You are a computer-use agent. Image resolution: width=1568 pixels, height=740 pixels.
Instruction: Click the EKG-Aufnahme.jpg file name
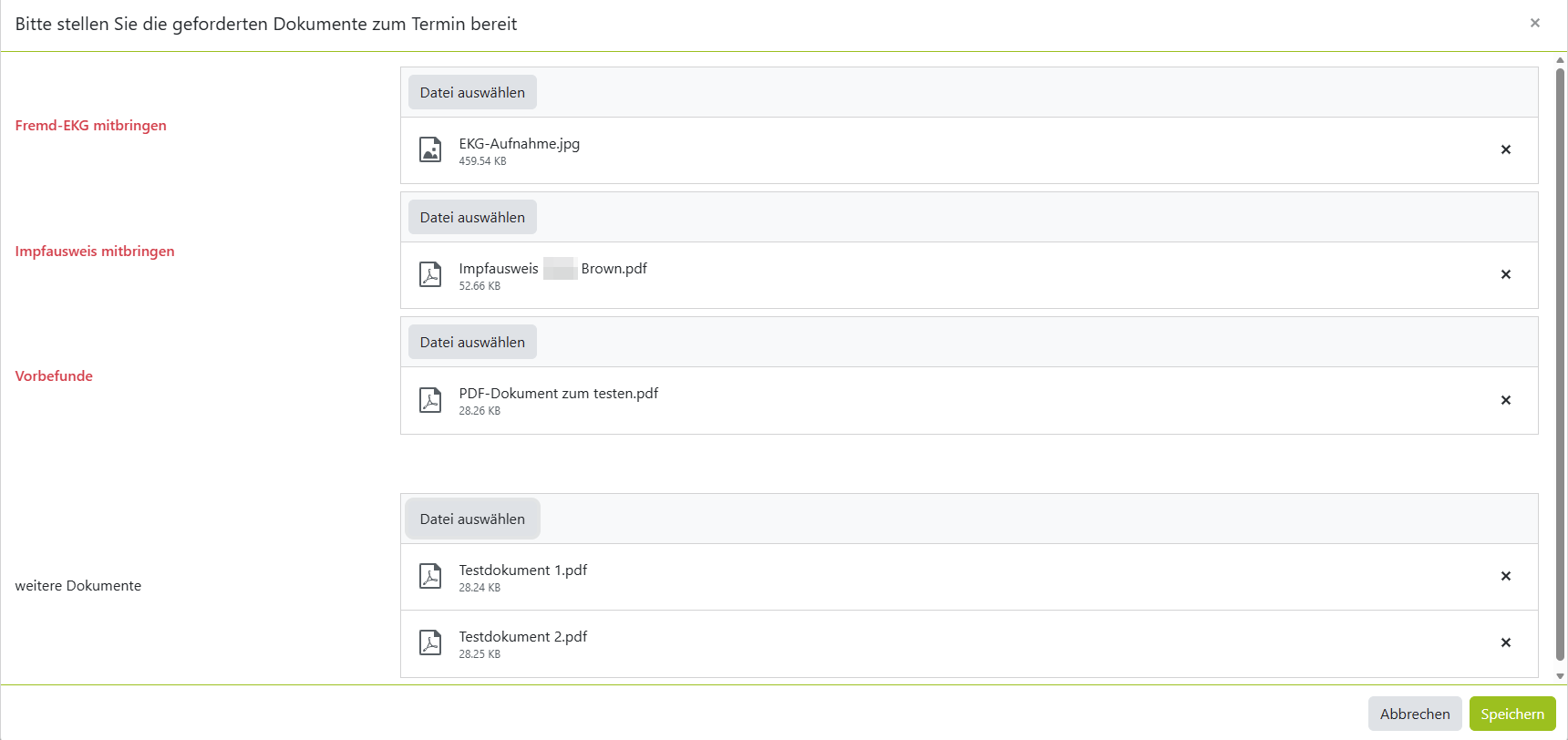pos(519,143)
